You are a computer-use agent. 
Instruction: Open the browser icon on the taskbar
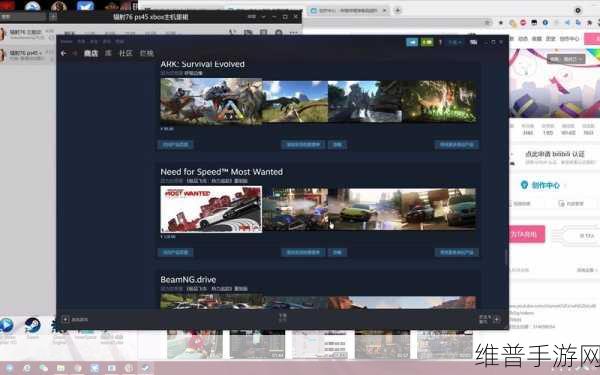tap(27, 368)
